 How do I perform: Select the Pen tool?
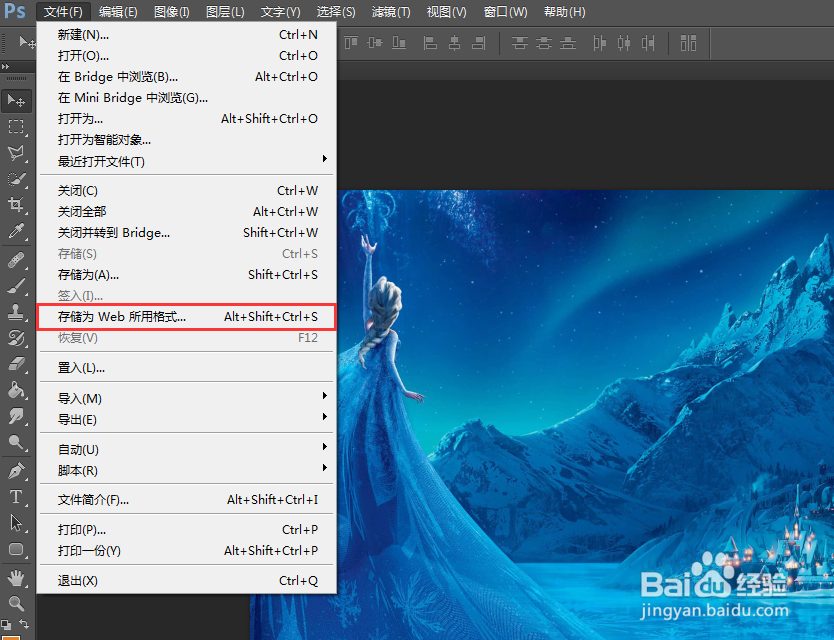[x=16, y=471]
